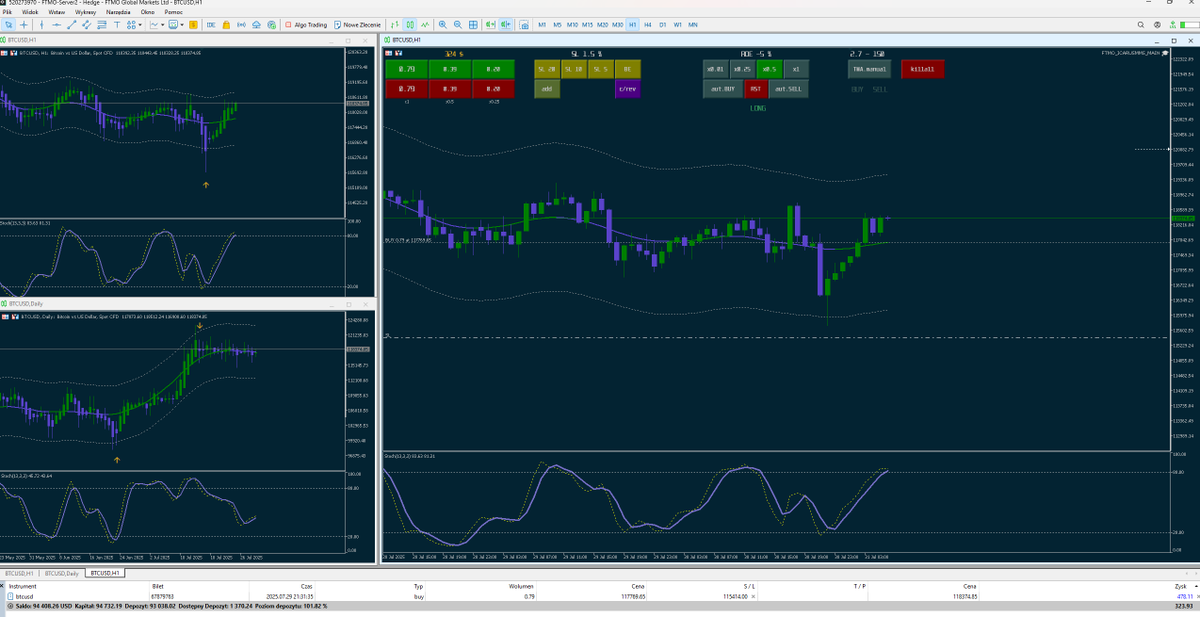The image size is (1200, 617).
Task: Open the Widok menu
Action: (x=30, y=11)
